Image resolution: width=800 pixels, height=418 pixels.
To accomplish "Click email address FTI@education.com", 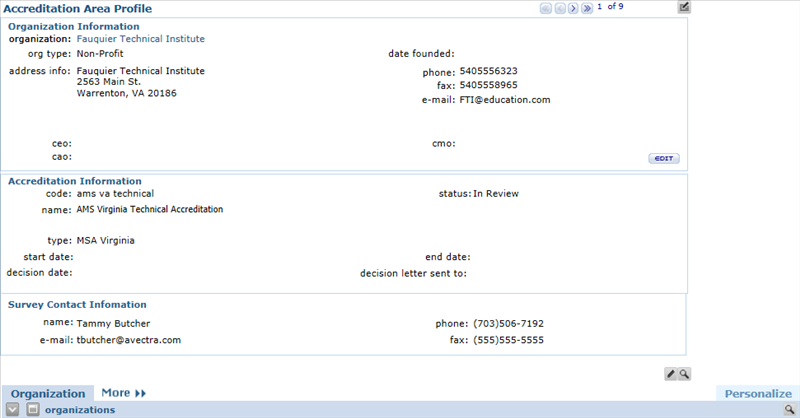I will tap(505, 100).
